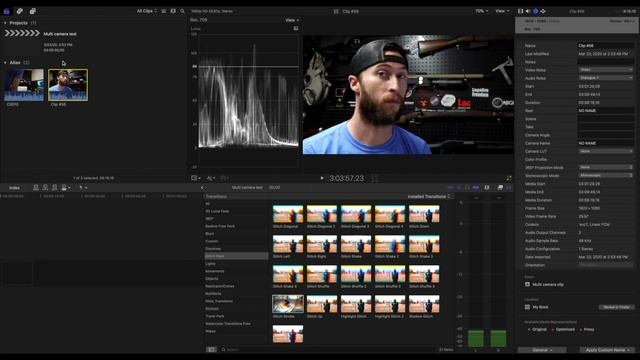This screenshot has width=640, height=360.
Task: Open the Titles and Generators sidebar
Action: coord(33,11)
